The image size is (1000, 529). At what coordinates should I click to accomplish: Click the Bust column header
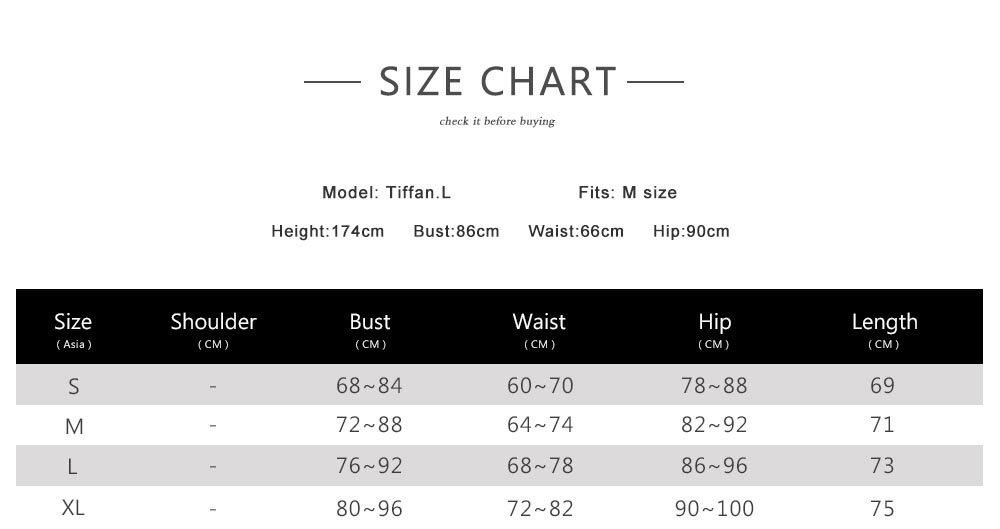pyautogui.click(x=370, y=328)
